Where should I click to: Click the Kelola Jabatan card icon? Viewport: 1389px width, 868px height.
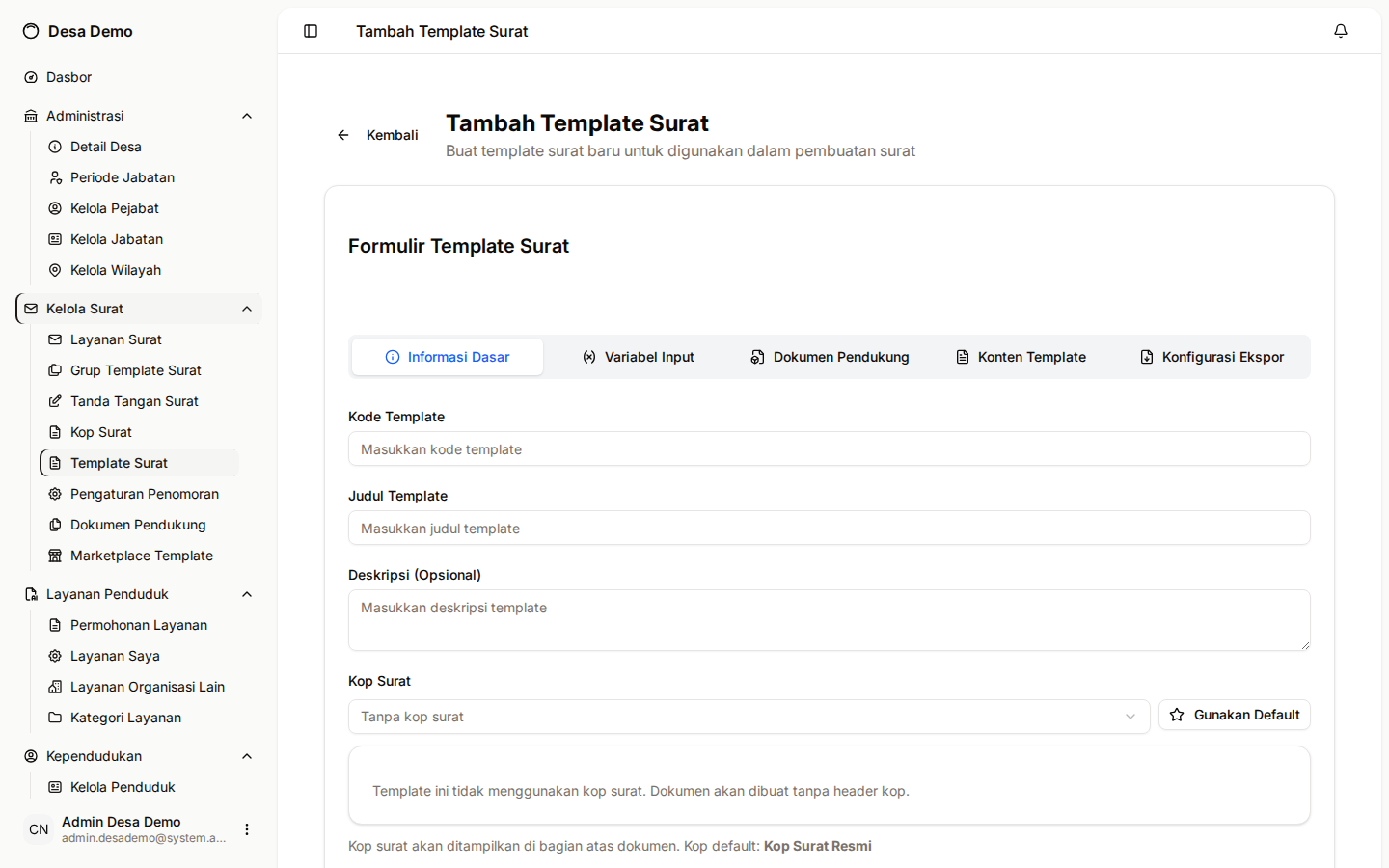click(x=55, y=239)
